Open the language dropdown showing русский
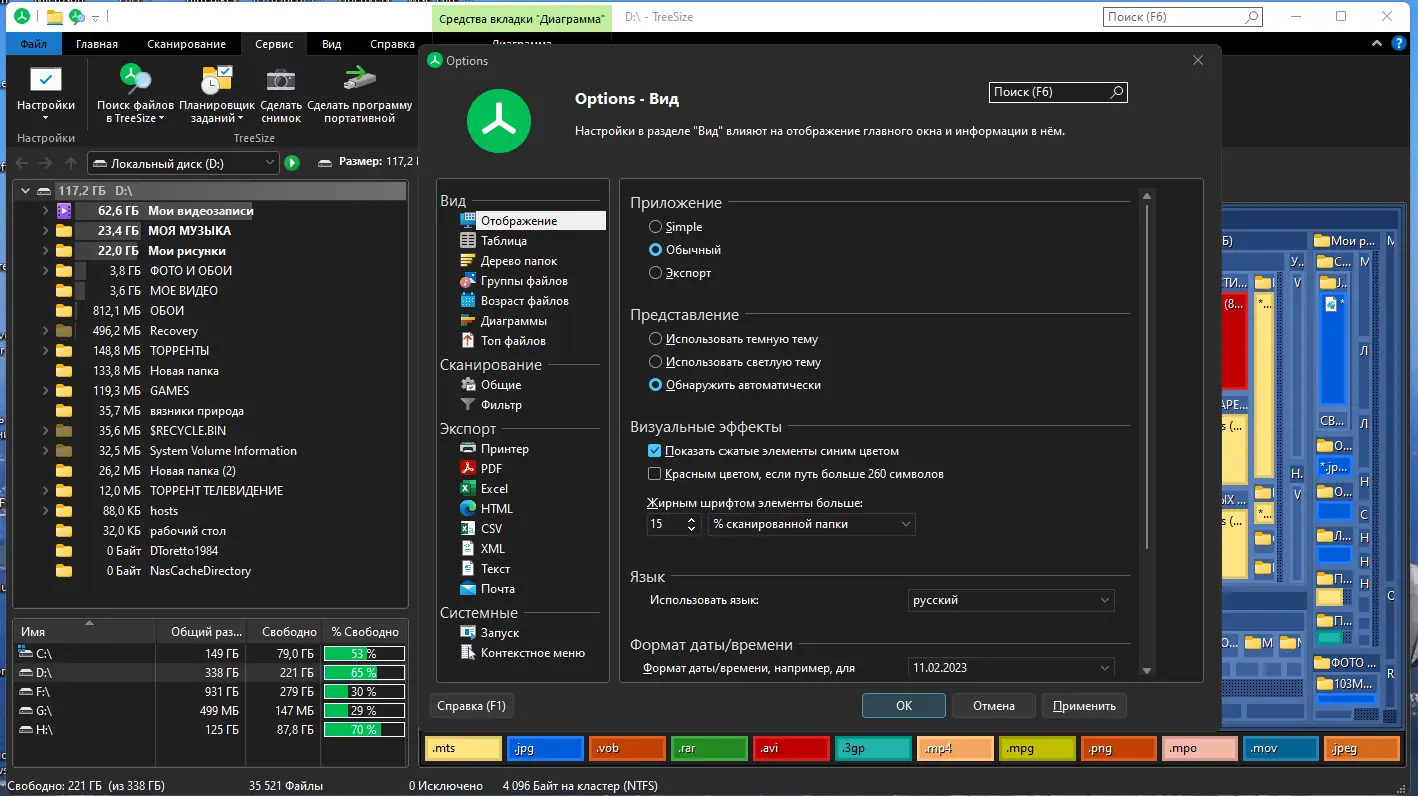This screenshot has height=796, width=1418. click(x=1011, y=600)
